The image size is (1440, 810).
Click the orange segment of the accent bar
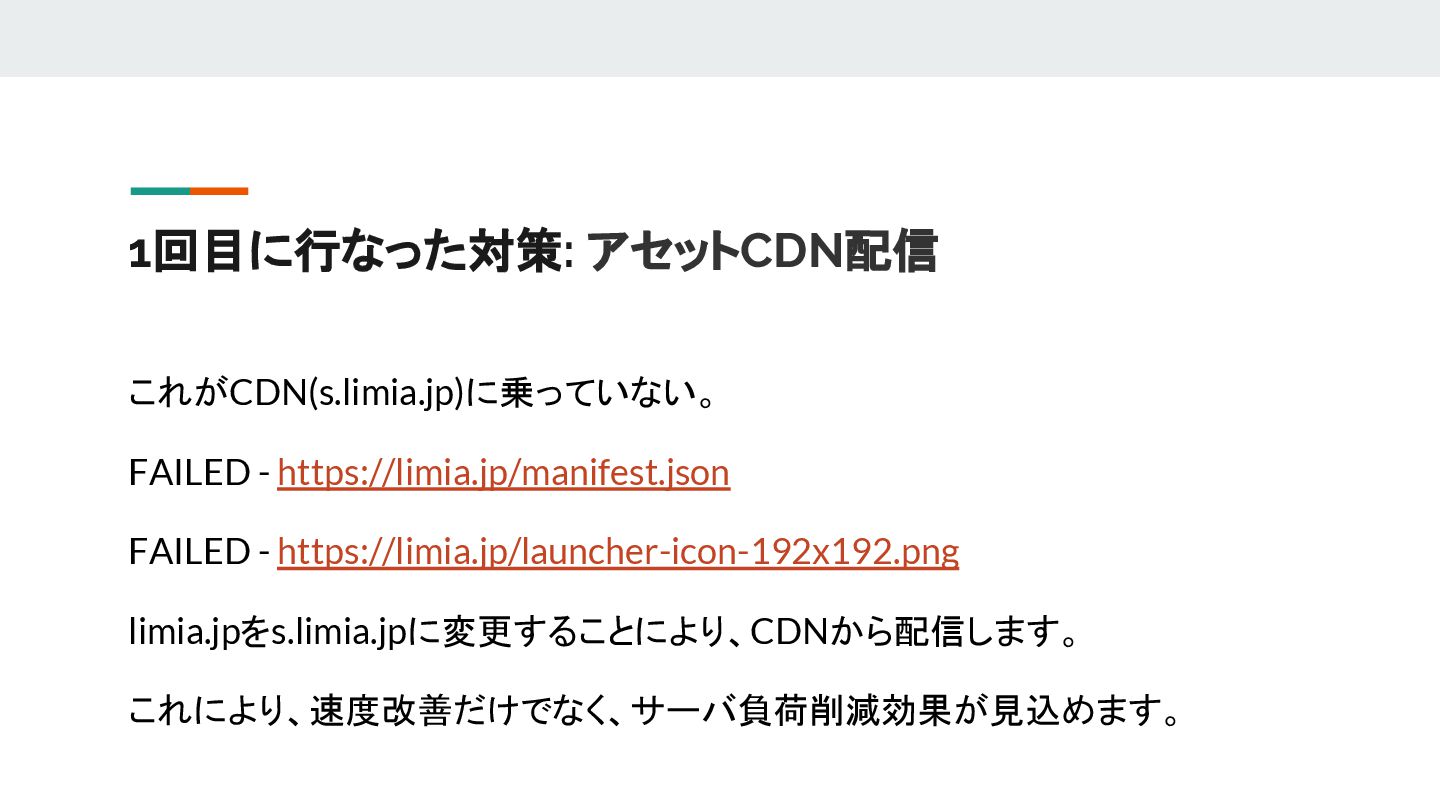tap(219, 190)
